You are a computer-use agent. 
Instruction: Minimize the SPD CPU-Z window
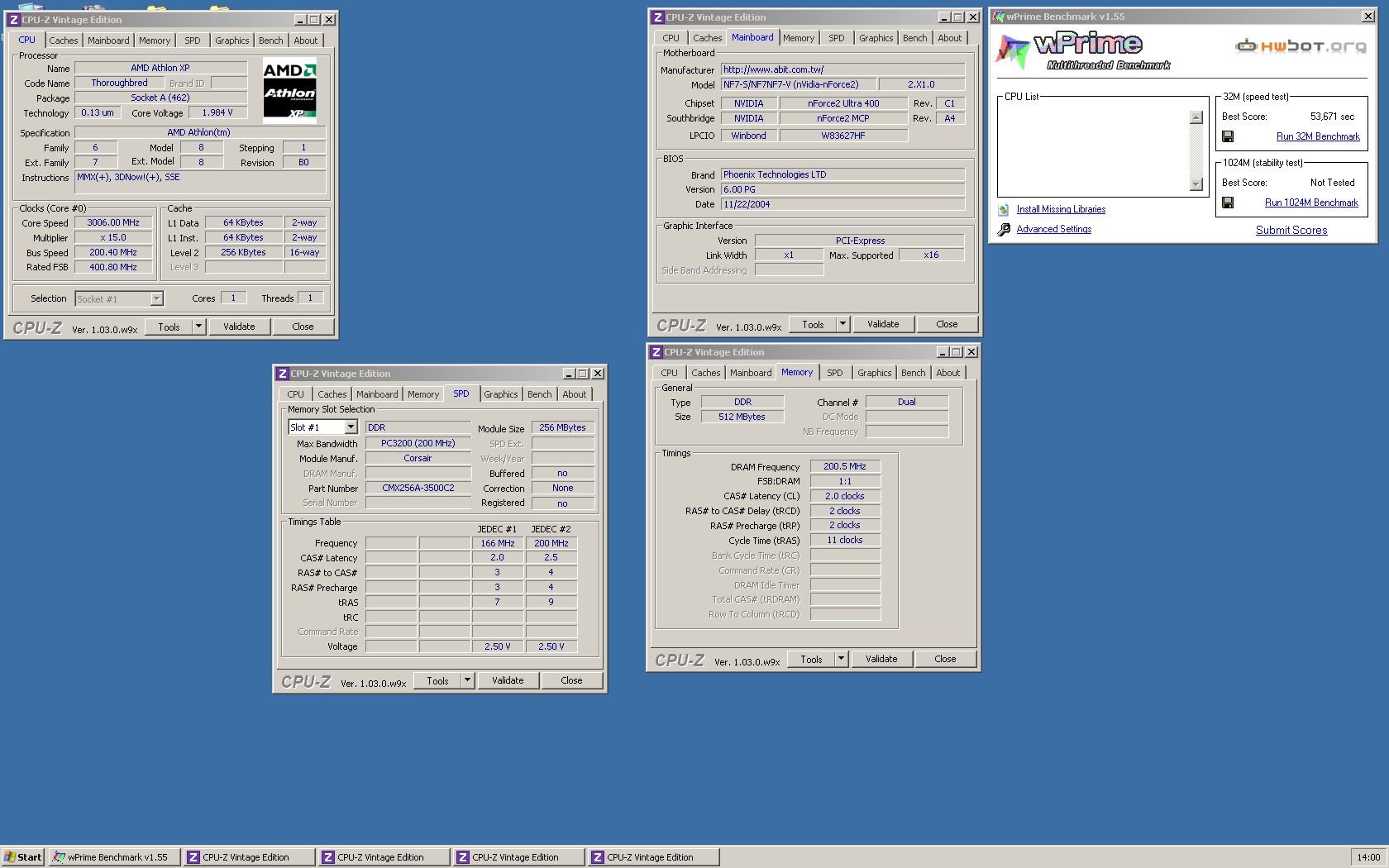(x=568, y=374)
